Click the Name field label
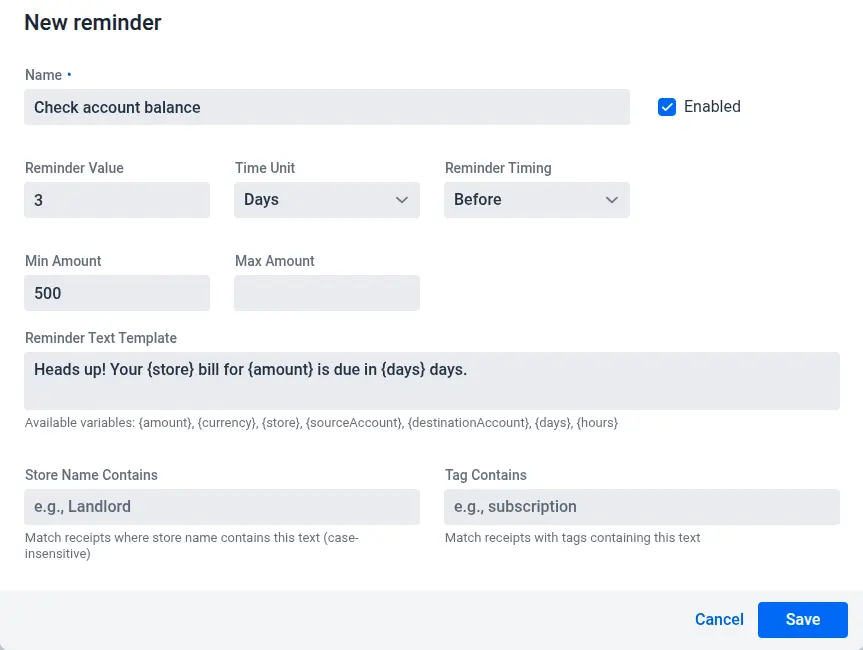The width and height of the screenshot is (863, 650). click(x=43, y=75)
